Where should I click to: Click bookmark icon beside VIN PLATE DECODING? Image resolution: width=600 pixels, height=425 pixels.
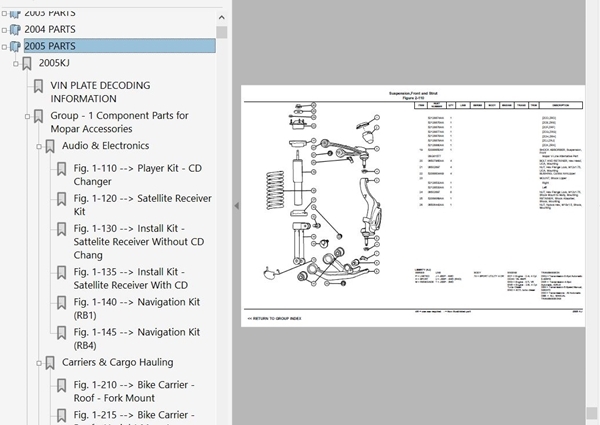pos(38,86)
